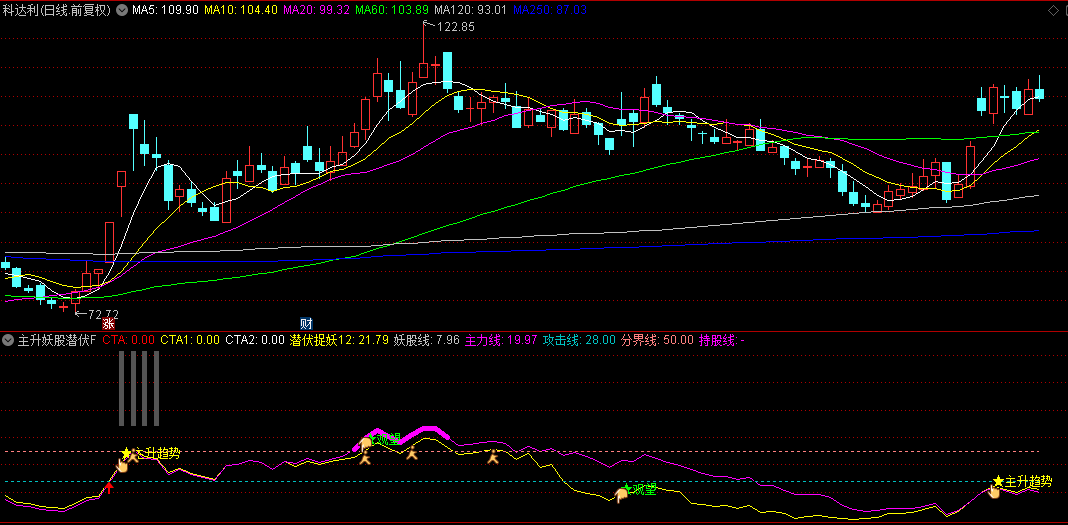Screen dimensions: 1068x525
Task: Click the hand icon beside upper 观望 label
Action: pos(366,445)
